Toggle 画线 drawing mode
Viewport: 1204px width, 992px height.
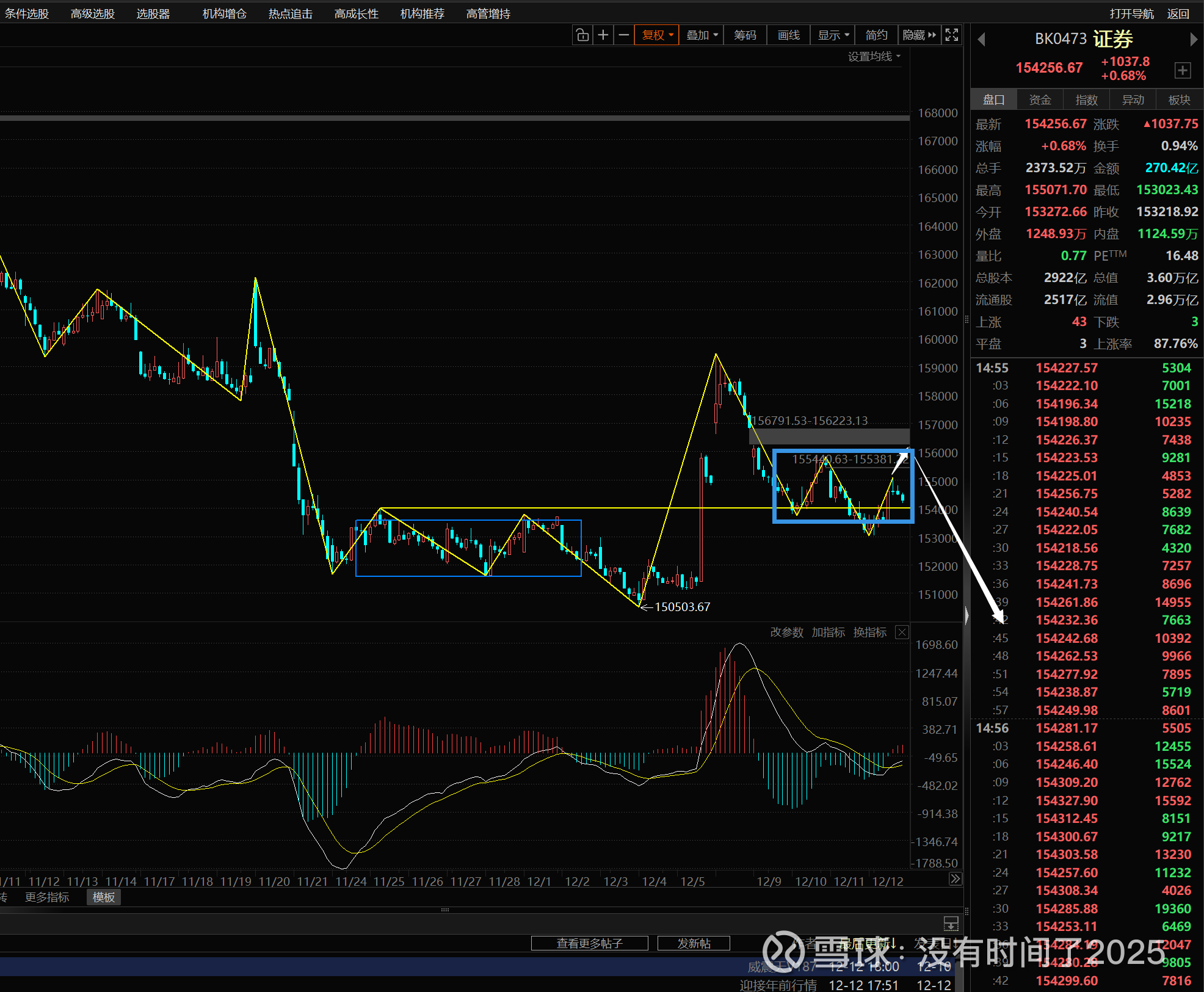788,35
